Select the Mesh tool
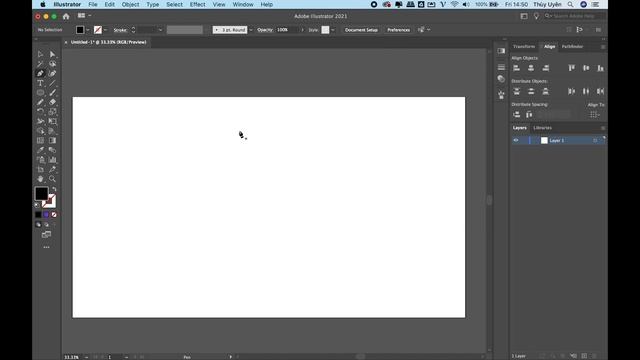 tap(40, 141)
